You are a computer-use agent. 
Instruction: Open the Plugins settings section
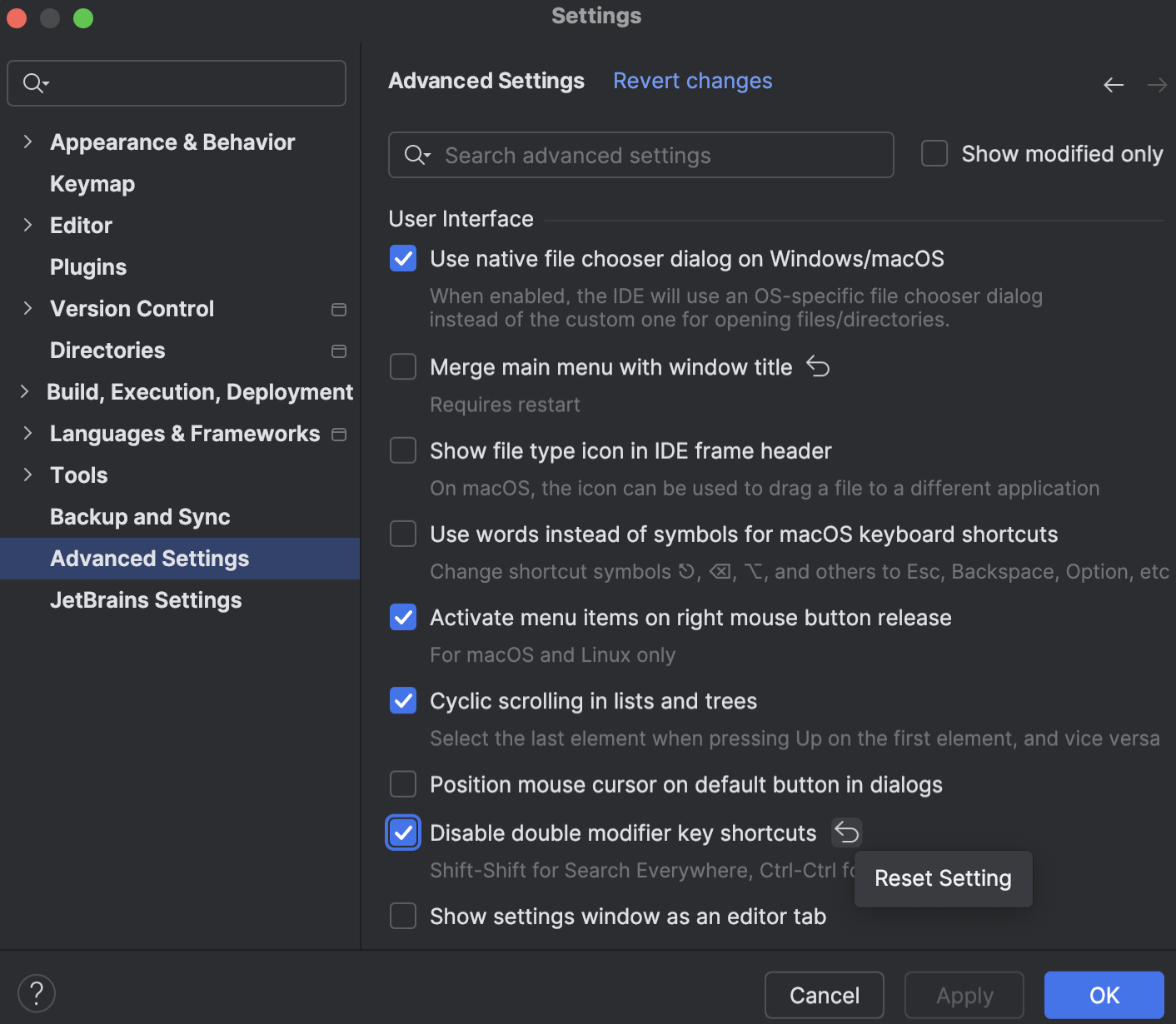click(x=88, y=266)
